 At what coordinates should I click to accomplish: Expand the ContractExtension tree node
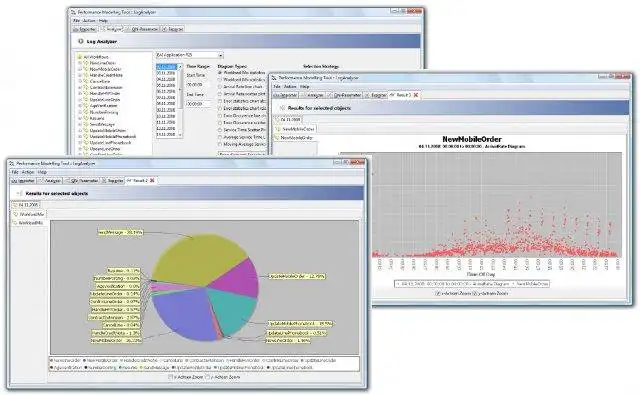pos(80,88)
